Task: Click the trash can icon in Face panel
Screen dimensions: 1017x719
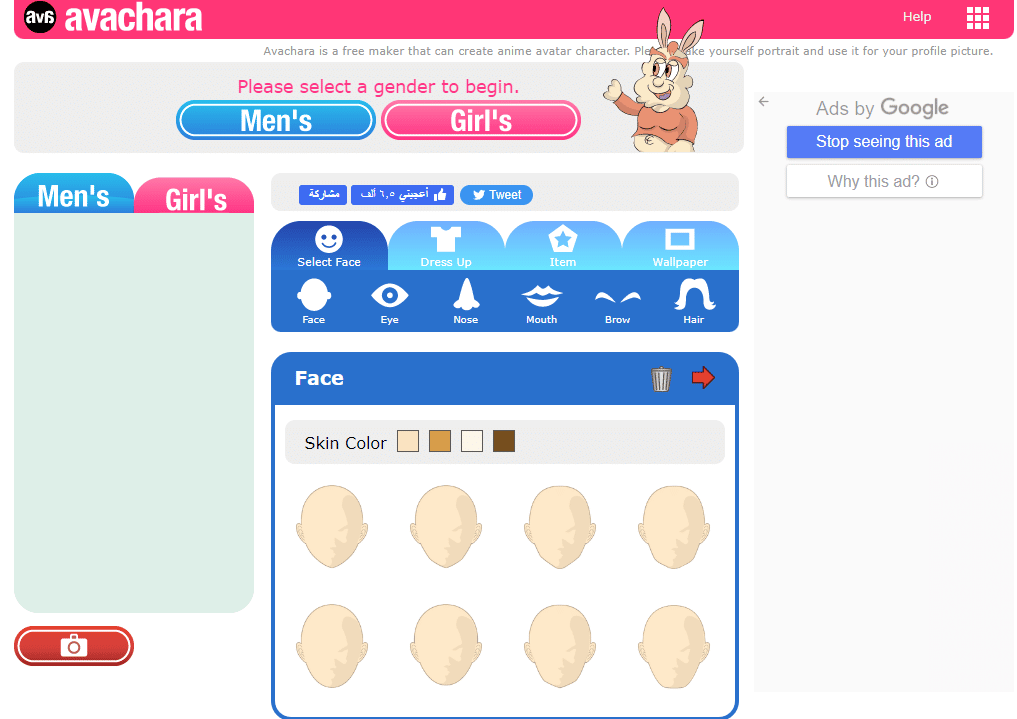Action: (661, 379)
